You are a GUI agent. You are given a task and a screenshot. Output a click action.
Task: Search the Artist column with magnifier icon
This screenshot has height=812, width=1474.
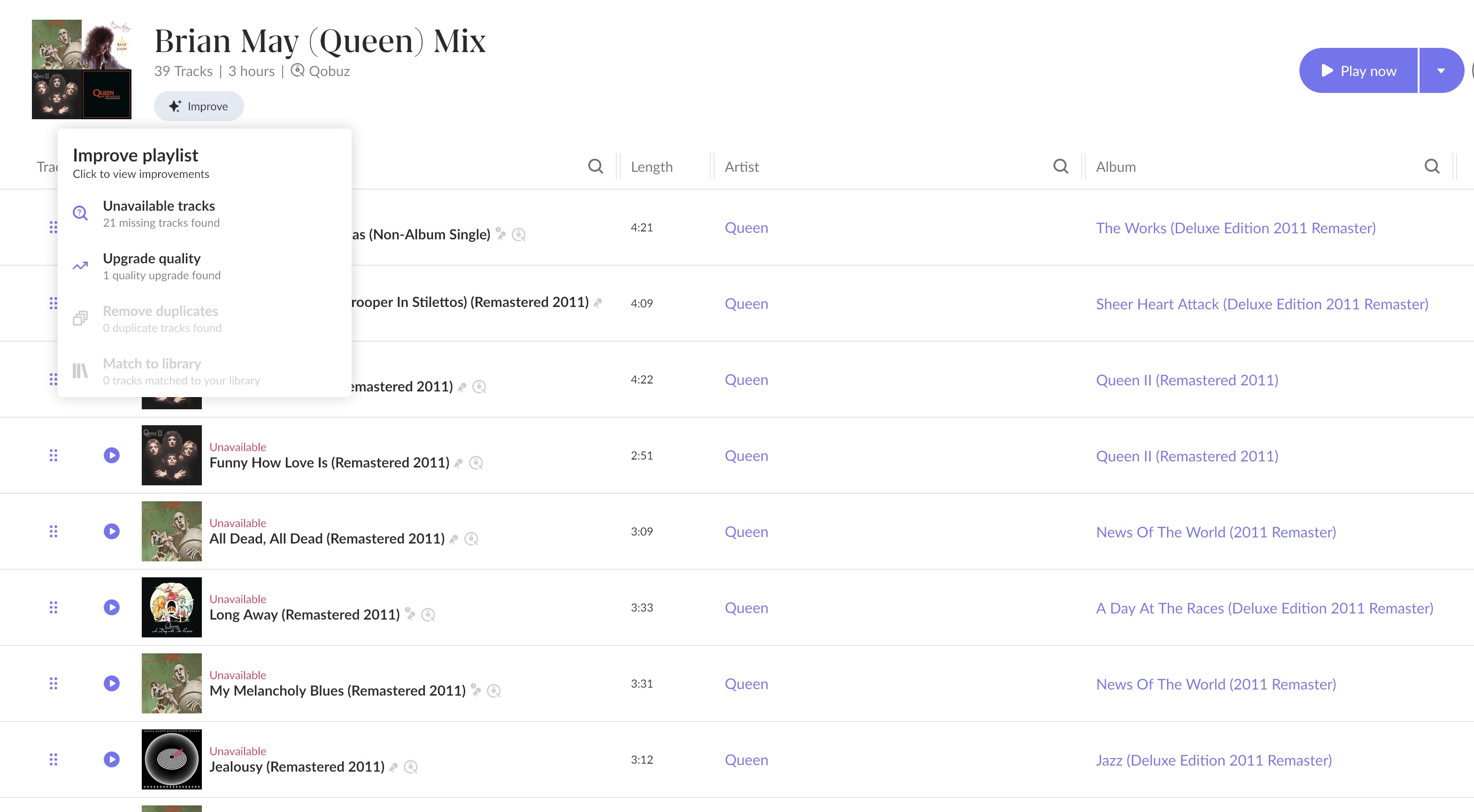[x=1061, y=167]
